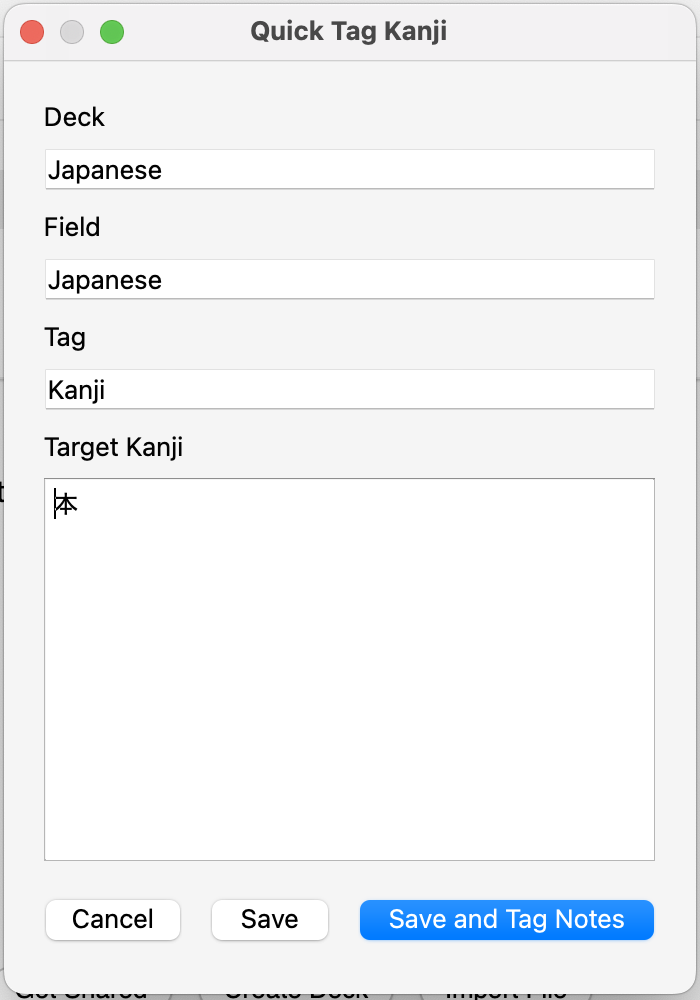Click the Target Kanji label

click(113, 448)
